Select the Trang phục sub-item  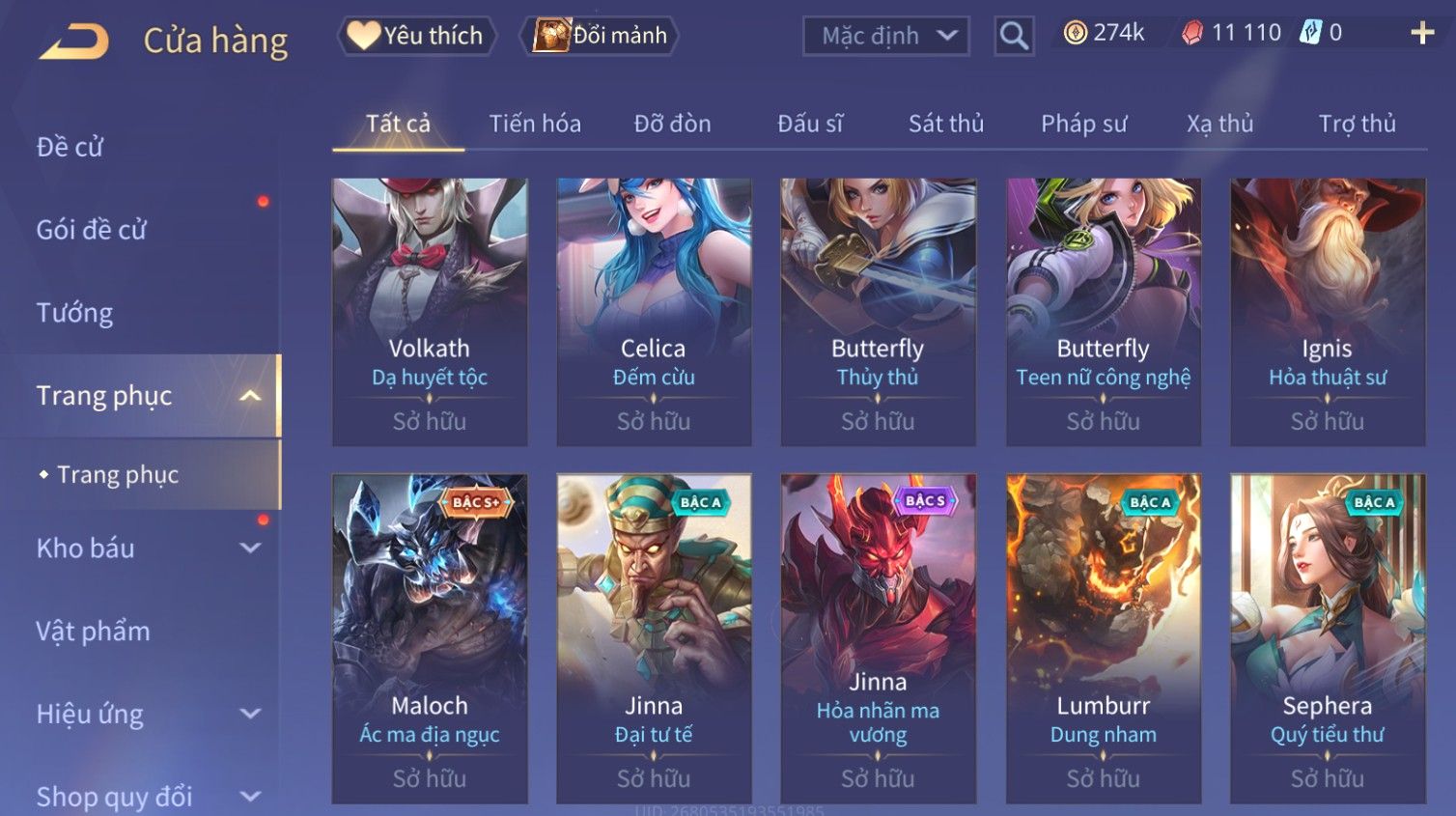click(118, 475)
